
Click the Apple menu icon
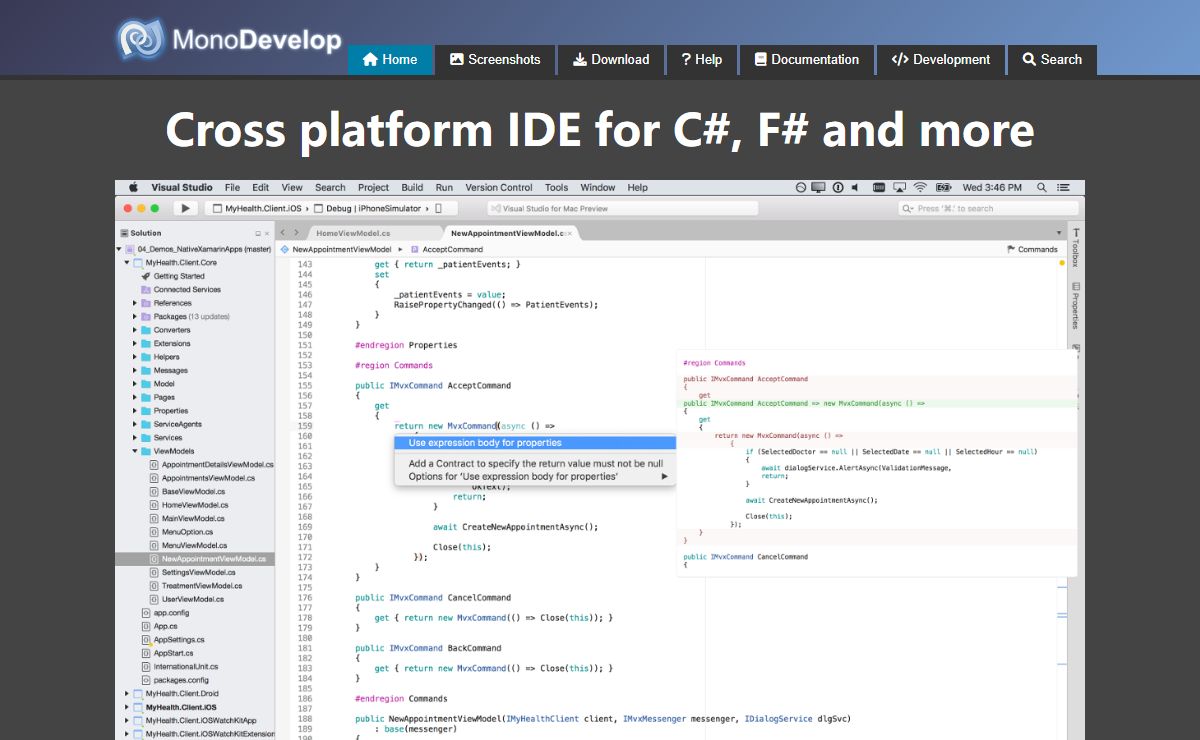click(132, 187)
